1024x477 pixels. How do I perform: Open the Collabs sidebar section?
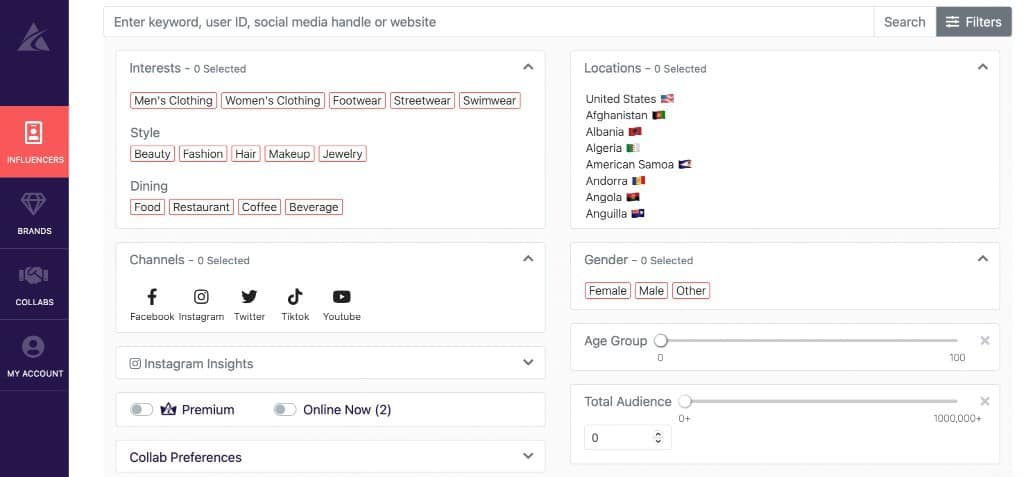[34, 284]
